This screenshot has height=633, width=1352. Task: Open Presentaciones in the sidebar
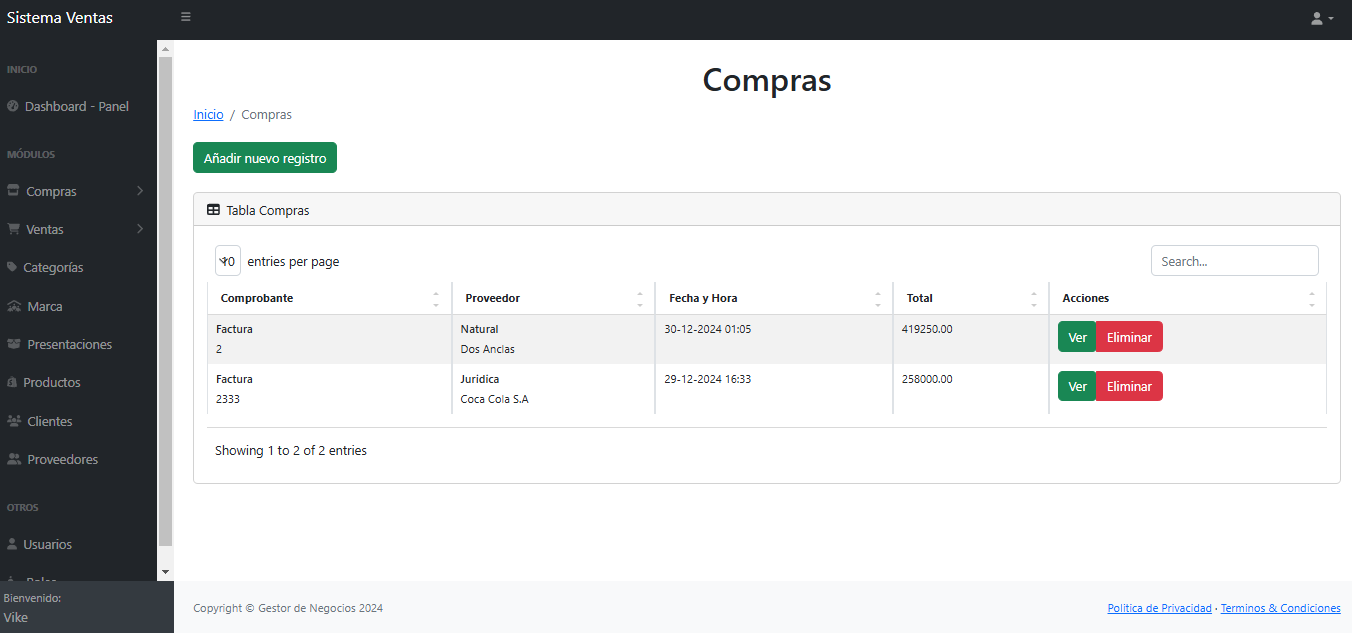pos(69,345)
